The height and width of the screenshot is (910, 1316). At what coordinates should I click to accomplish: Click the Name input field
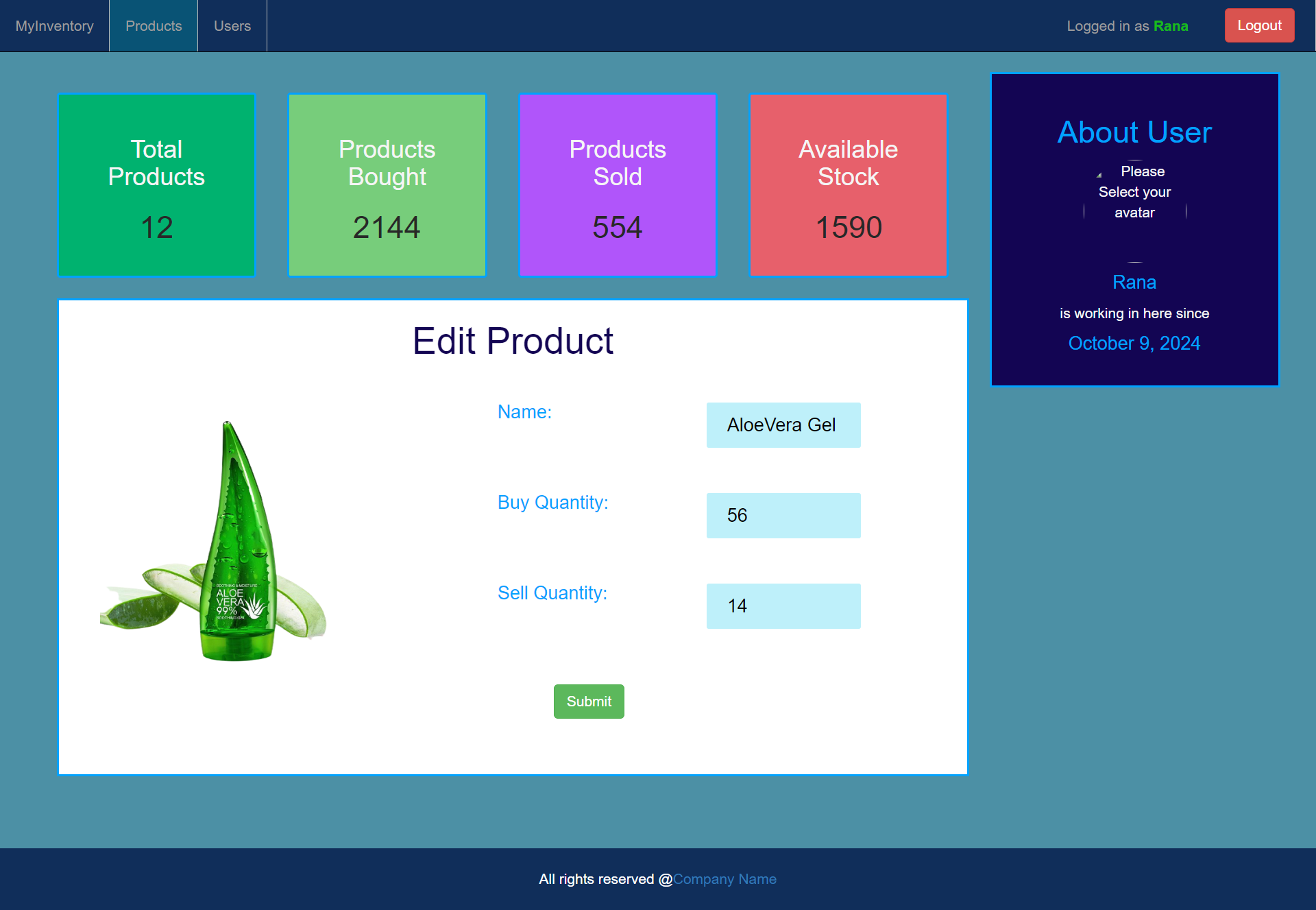point(783,425)
